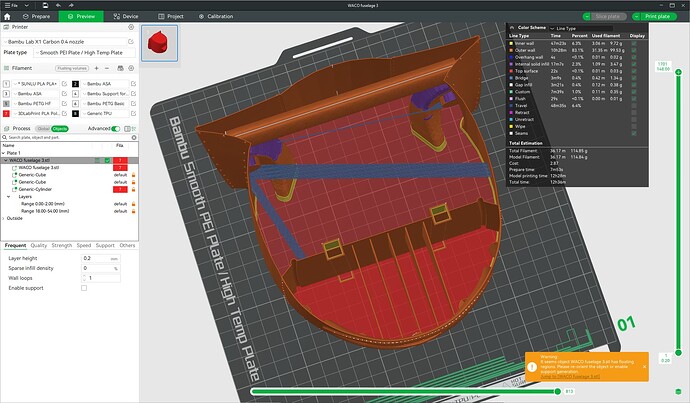Image resolution: width=690 pixels, height=403 pixels.
Task: Open Bambu PETG Basic filament dropdown
Action: pos(105,103)
